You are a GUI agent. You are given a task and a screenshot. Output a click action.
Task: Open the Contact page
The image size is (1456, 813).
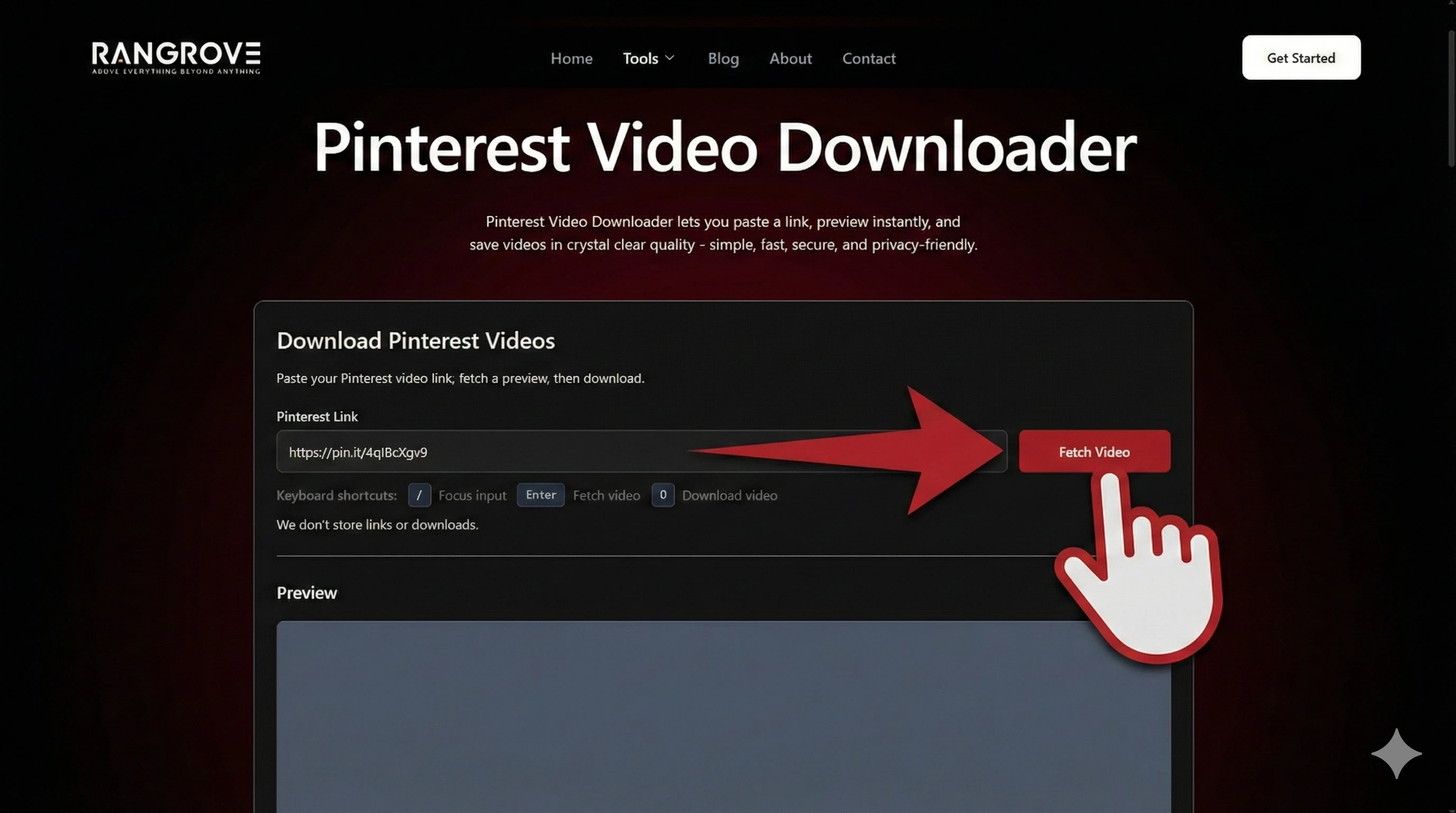pyautogui.click(x=869, y=58)
